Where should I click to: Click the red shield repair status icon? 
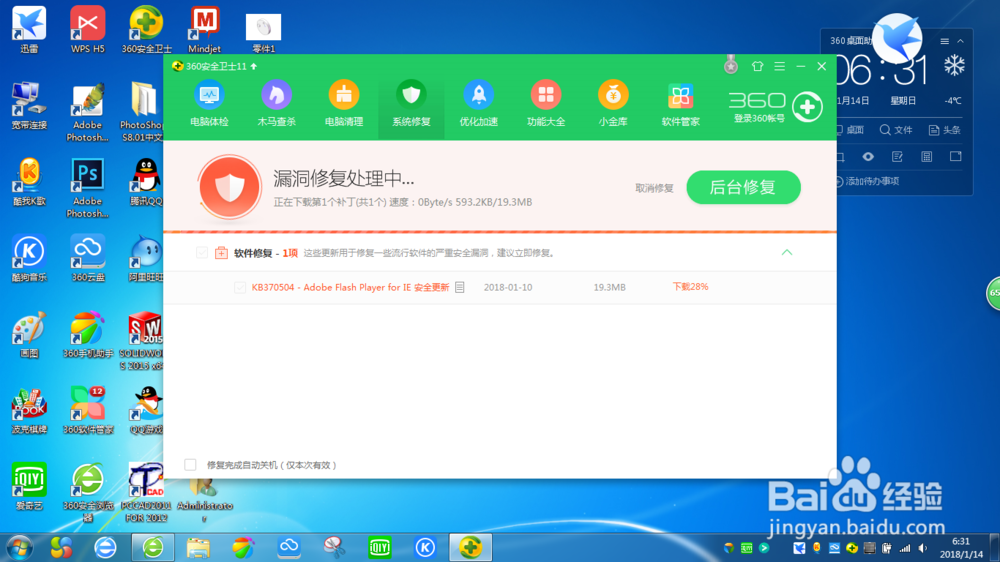[230, 187]
